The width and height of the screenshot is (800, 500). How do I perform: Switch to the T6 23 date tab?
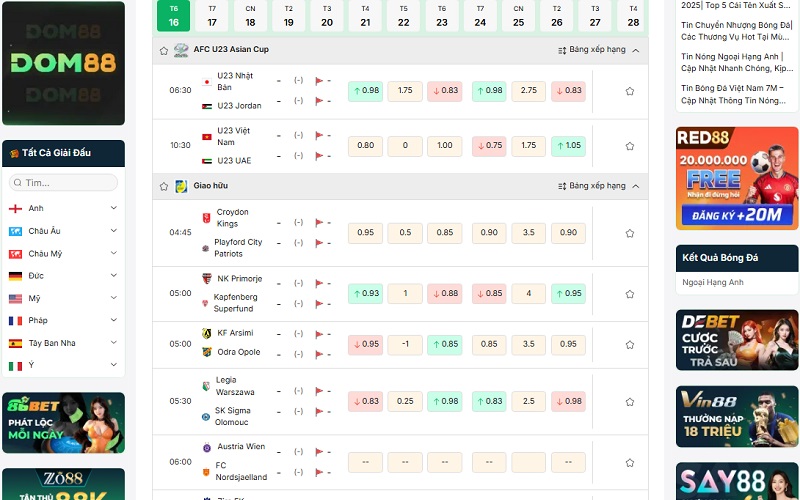(x=442, y=16)
